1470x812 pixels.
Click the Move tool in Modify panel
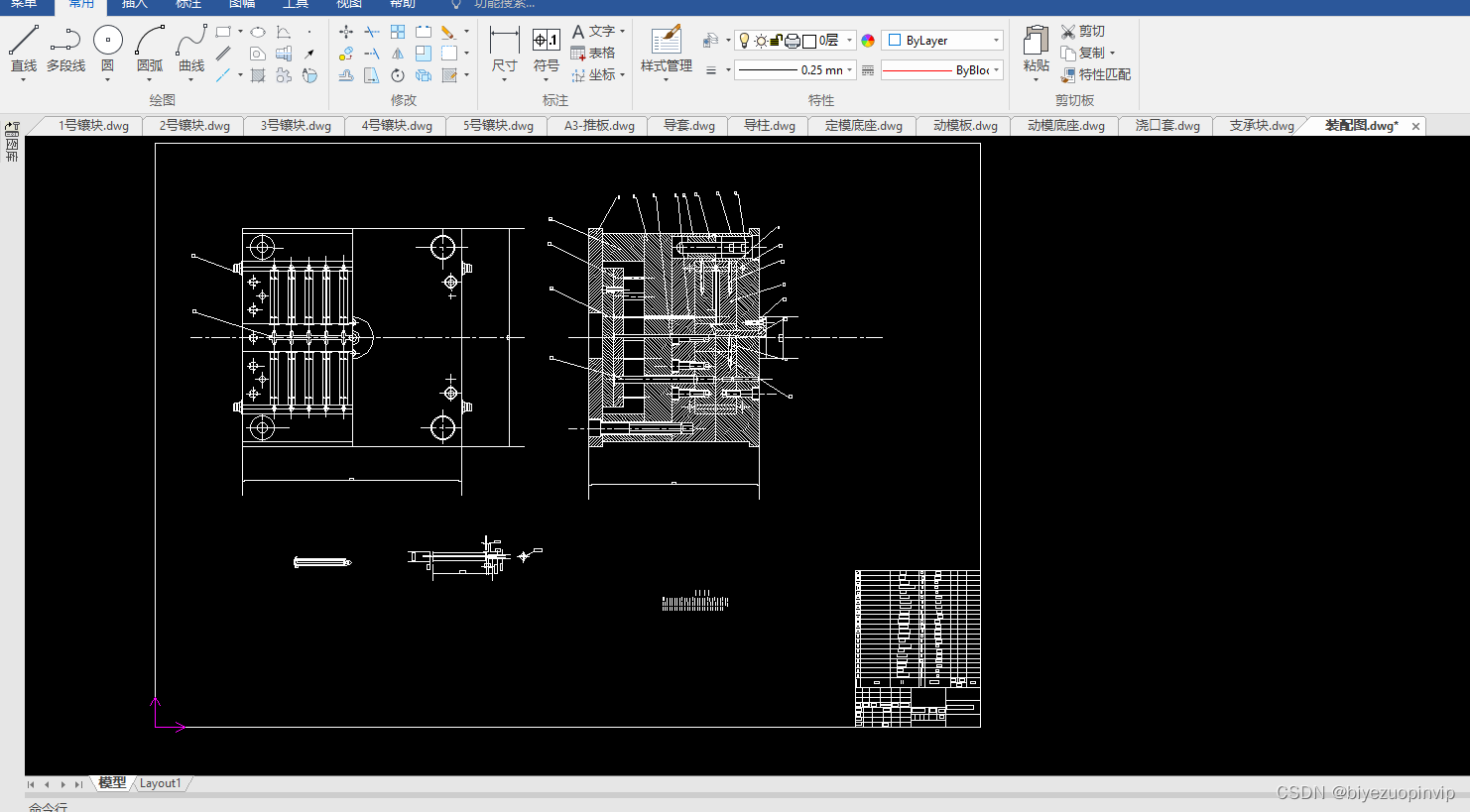[x=346, y=32]
